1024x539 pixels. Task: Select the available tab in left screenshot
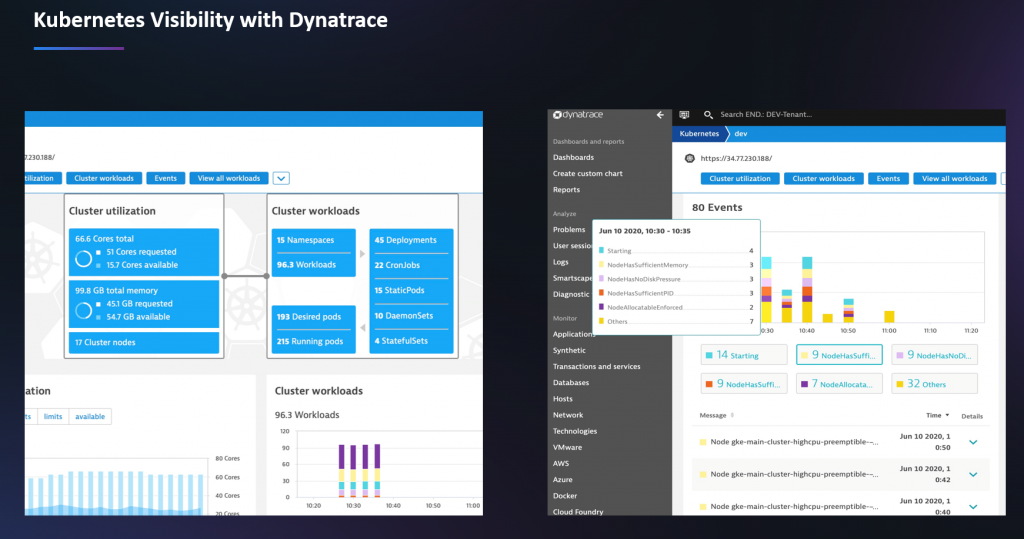(x=90, y=417)
